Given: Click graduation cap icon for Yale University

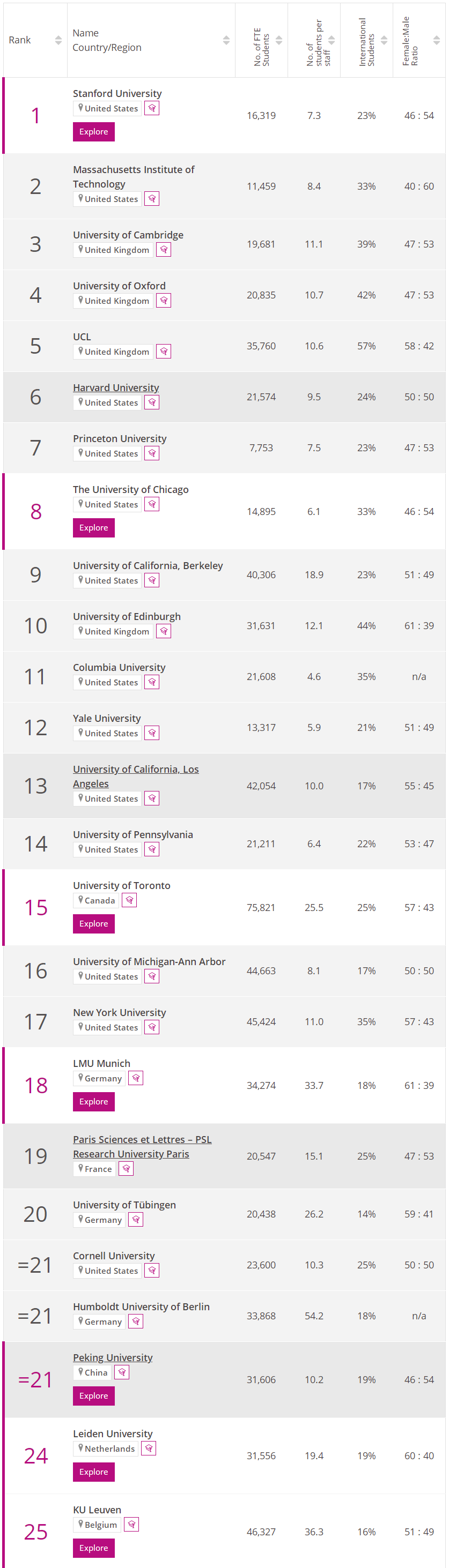Looking at the screenshot, I should [152, 734].
